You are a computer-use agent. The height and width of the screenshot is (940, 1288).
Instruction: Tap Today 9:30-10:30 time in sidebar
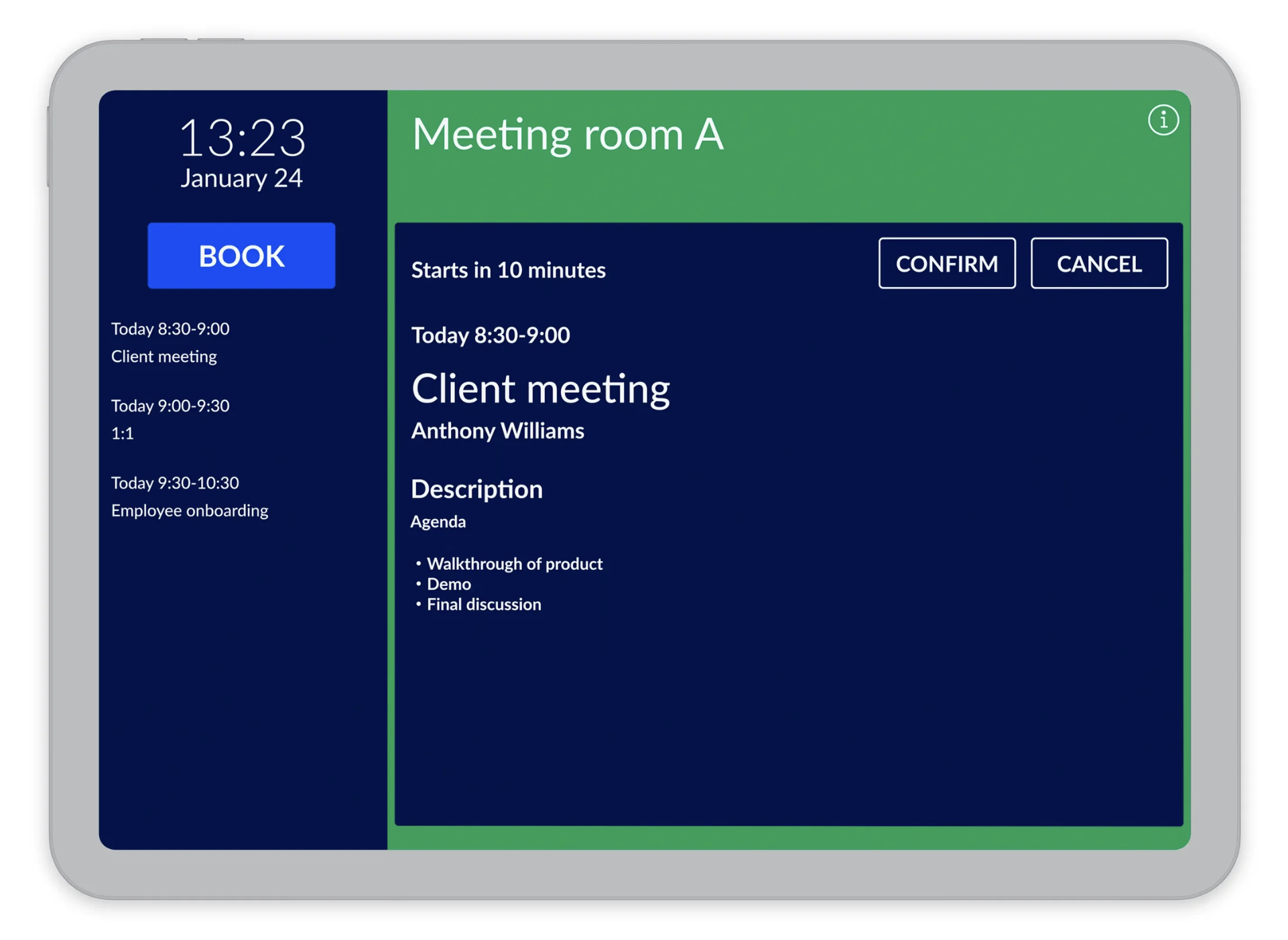175,483
